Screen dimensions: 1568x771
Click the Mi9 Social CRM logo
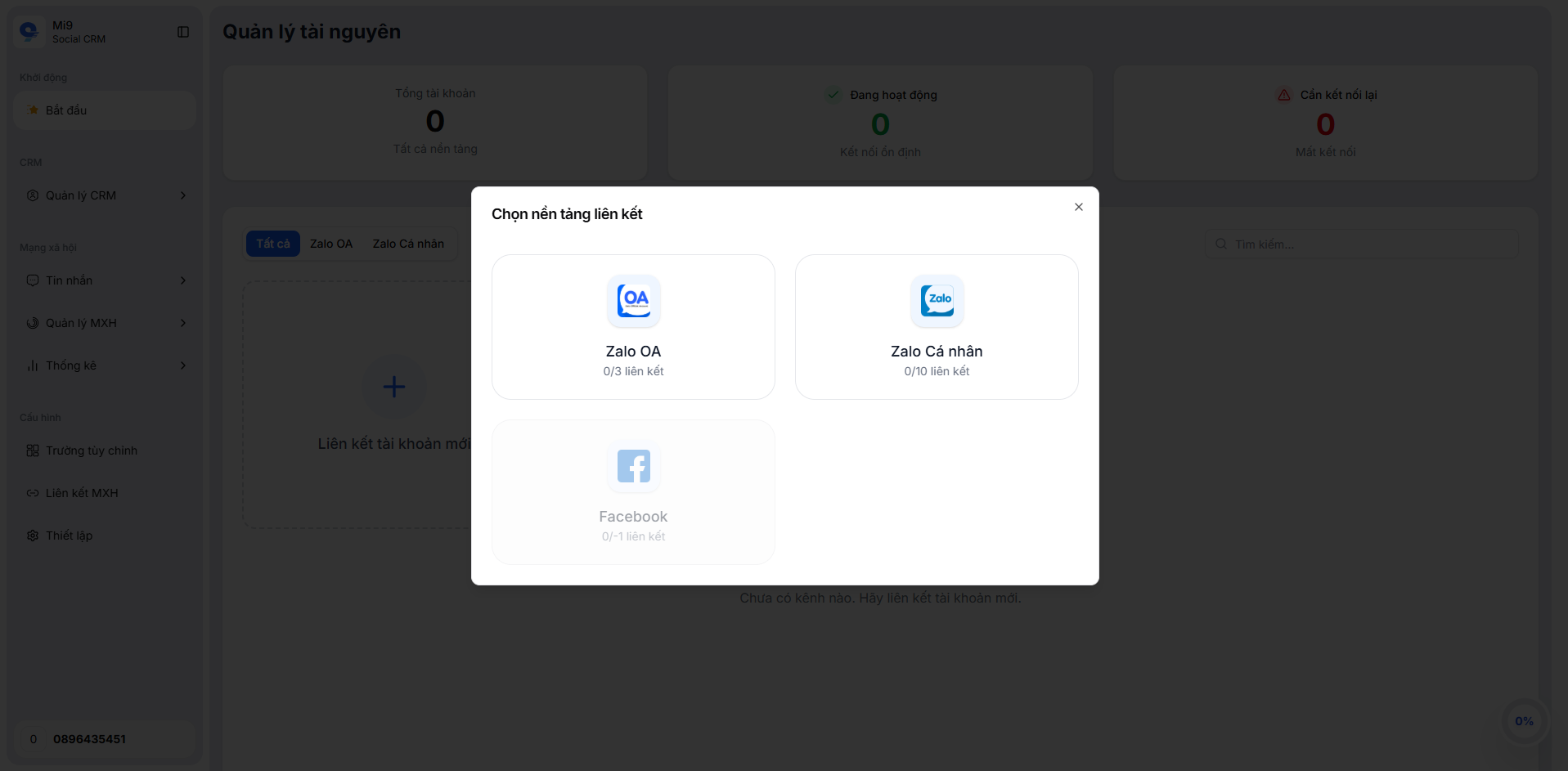[x=29, y=32]
